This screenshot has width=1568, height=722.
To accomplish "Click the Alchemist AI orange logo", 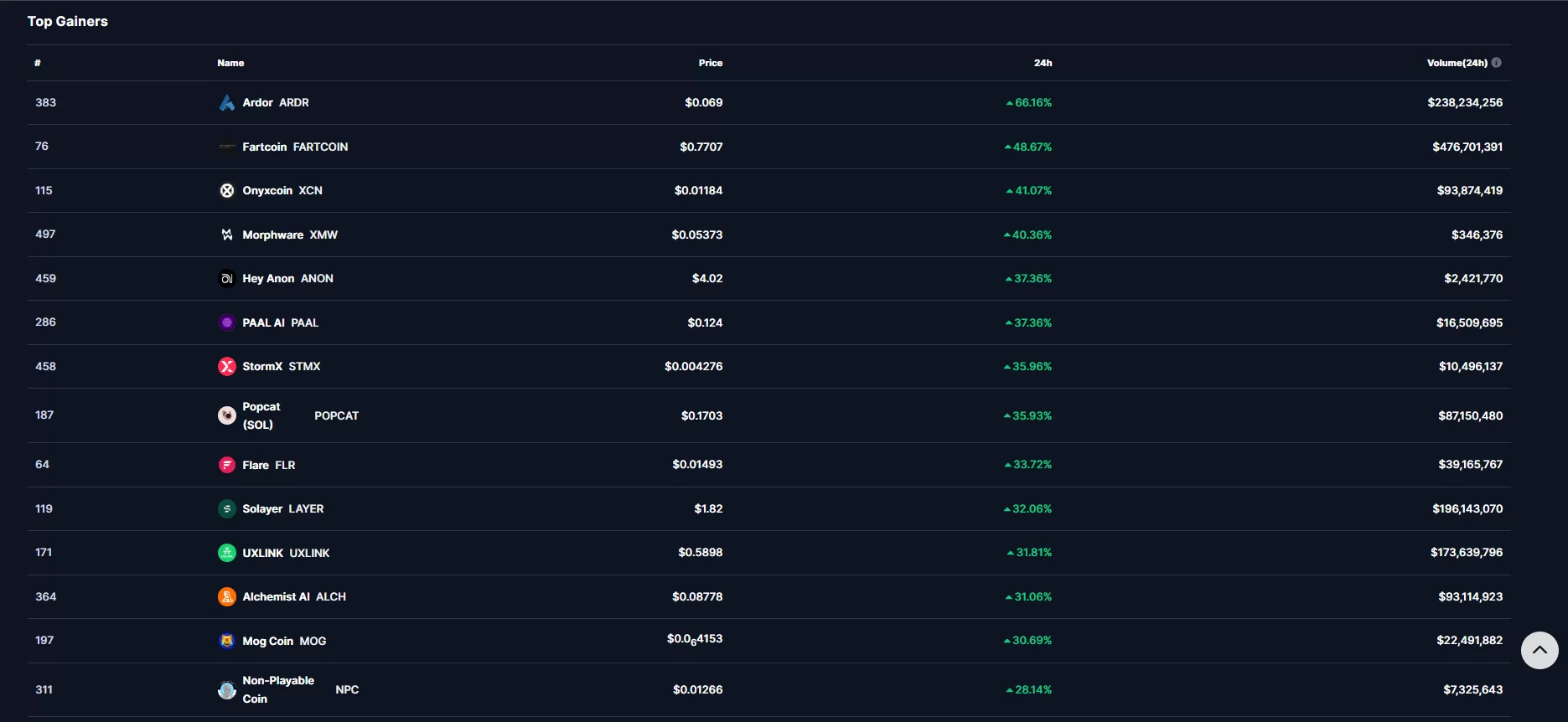I will (x=226, y=597).
